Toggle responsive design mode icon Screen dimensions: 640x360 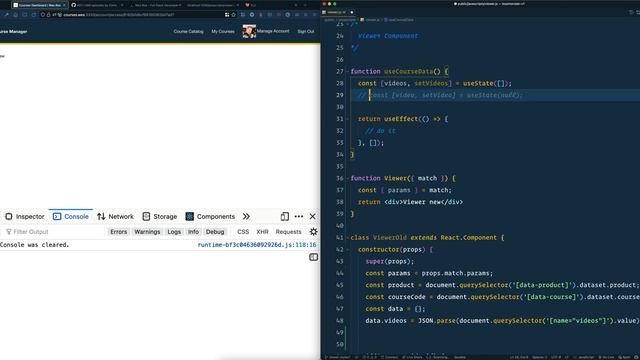285,216
